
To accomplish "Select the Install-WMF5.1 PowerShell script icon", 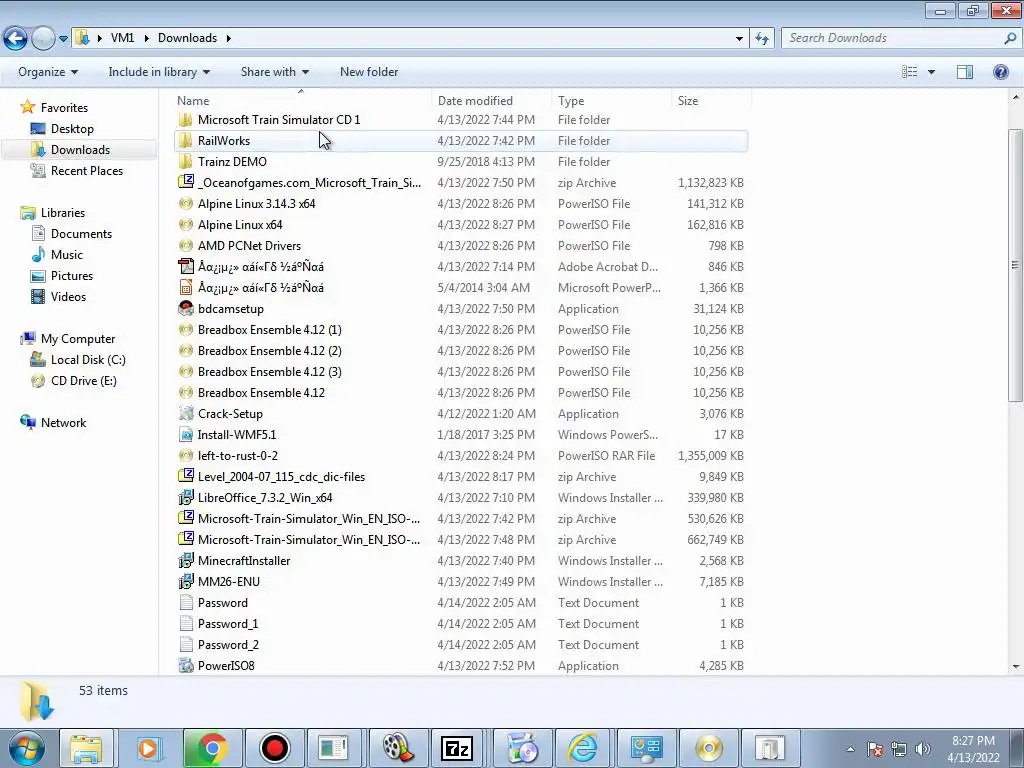I will pyautogui.click(x=185, y=434).
